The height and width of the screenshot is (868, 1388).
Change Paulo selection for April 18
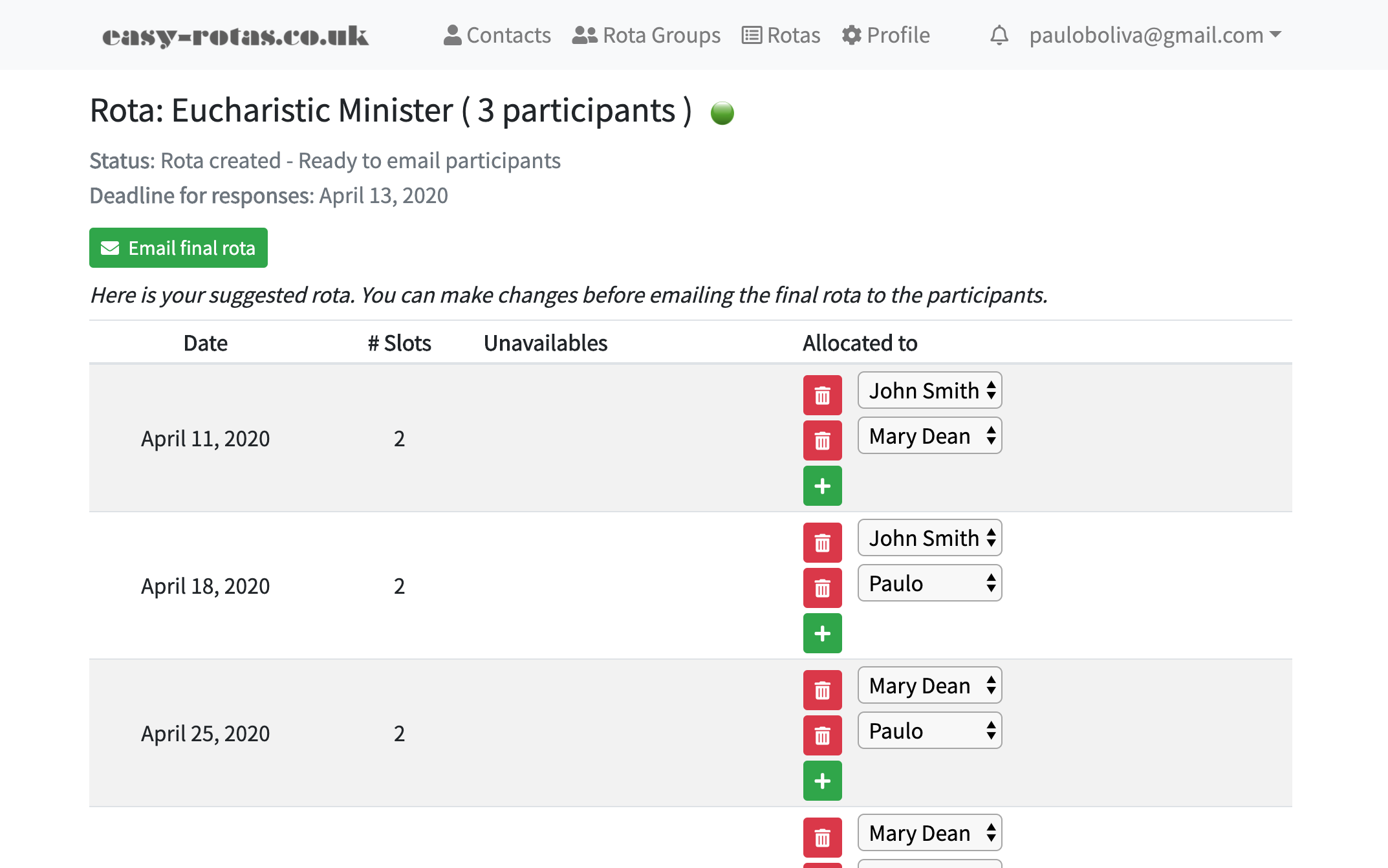tap(929, 583)
